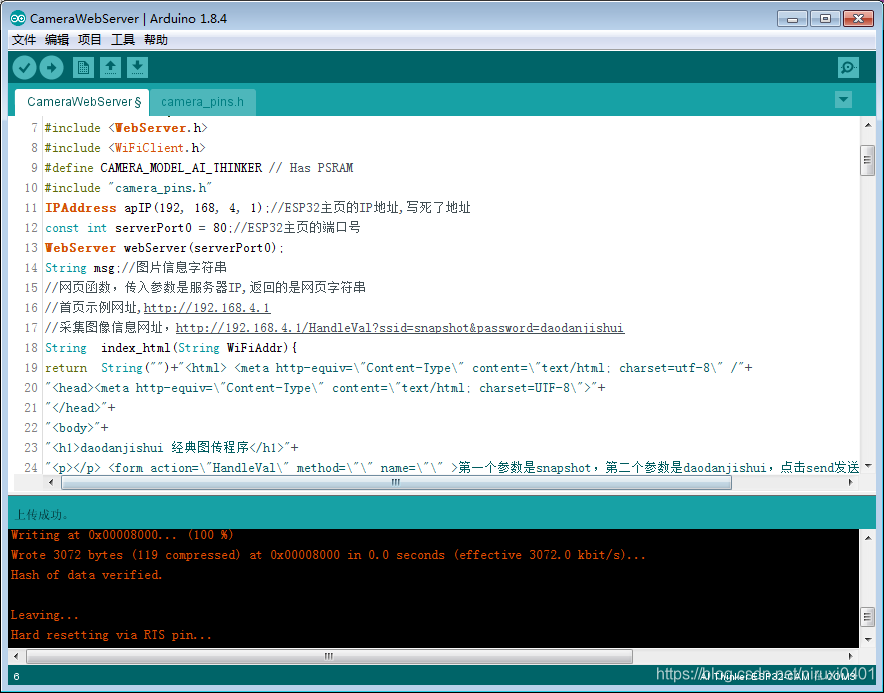Click the editor vertical scrollbar thumb
Image resolution: width=884 pixels, height=693 pixels.
coord(868,160)
